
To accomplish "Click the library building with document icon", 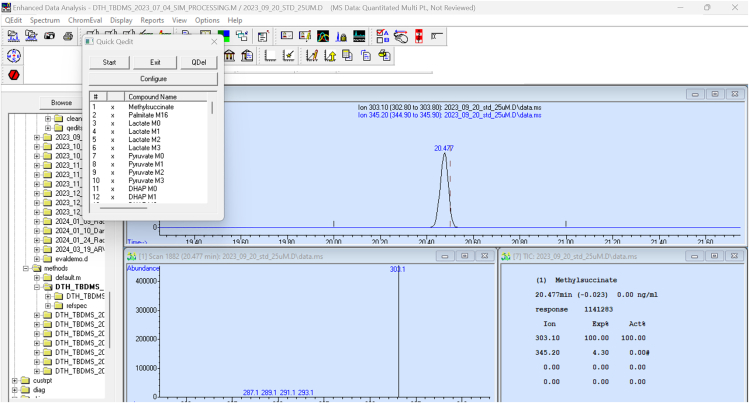I will (x=247, y=55).
